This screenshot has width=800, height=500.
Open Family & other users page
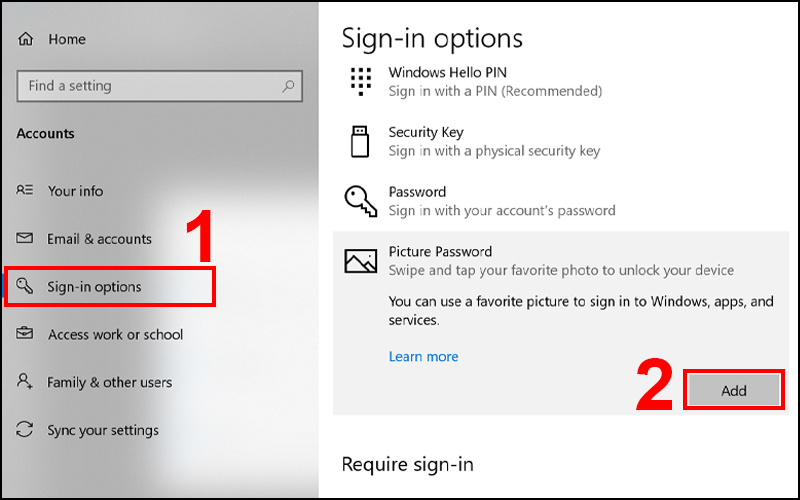[109, 382]
